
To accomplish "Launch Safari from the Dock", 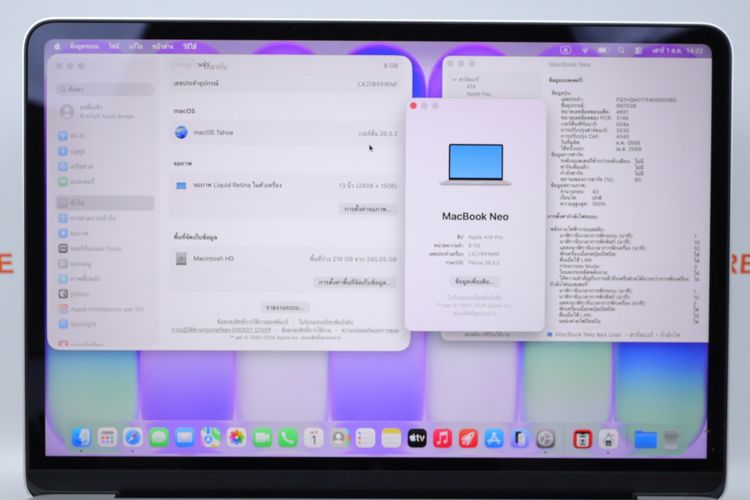I will (132, 438).
